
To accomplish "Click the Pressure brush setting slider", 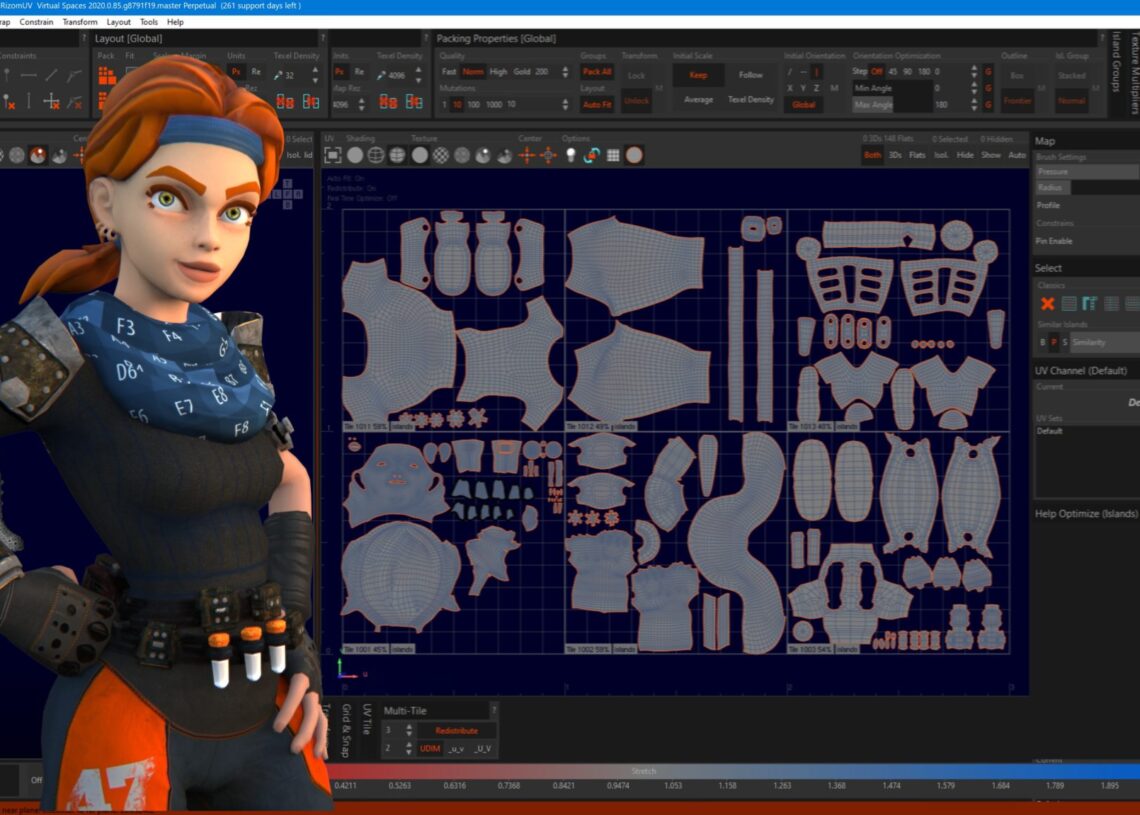I will point(1086,172).
